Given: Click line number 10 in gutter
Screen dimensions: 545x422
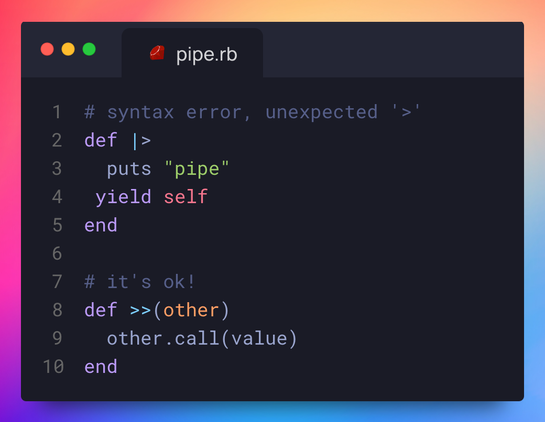Looking at the screenshot, I should pos(54,366).
